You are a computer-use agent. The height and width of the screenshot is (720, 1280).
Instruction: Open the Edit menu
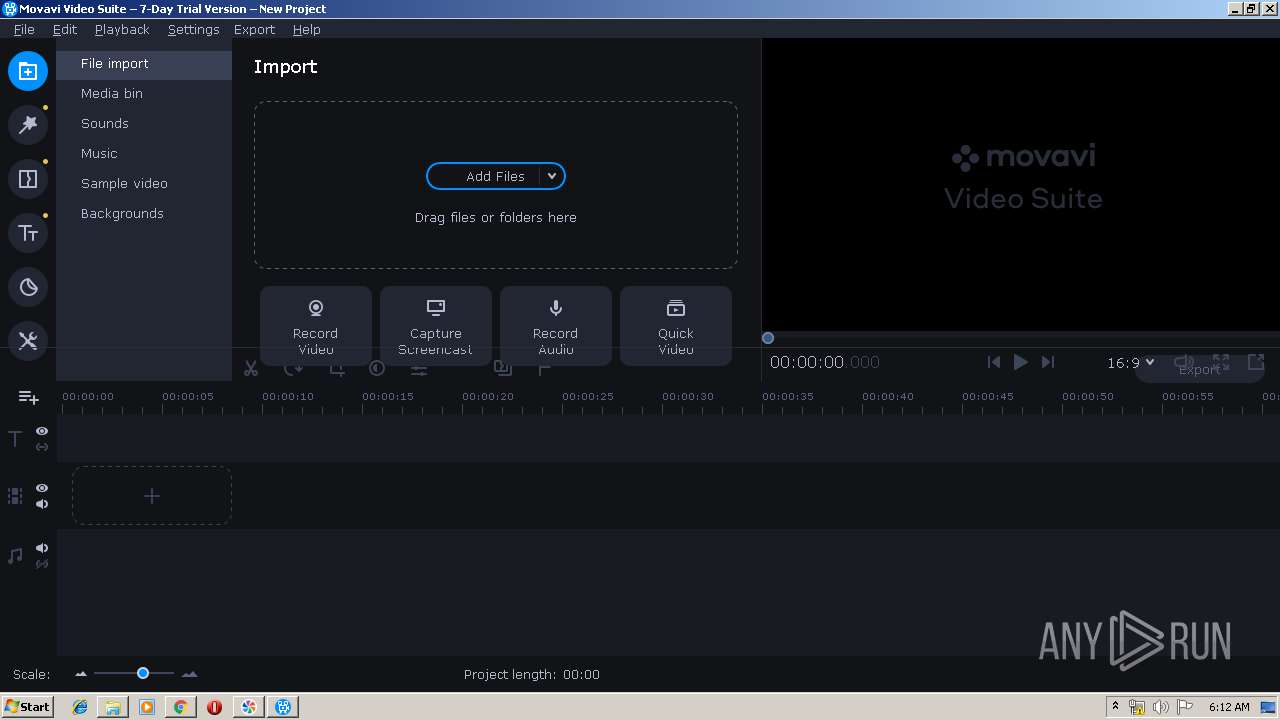(x=65, y=29)
